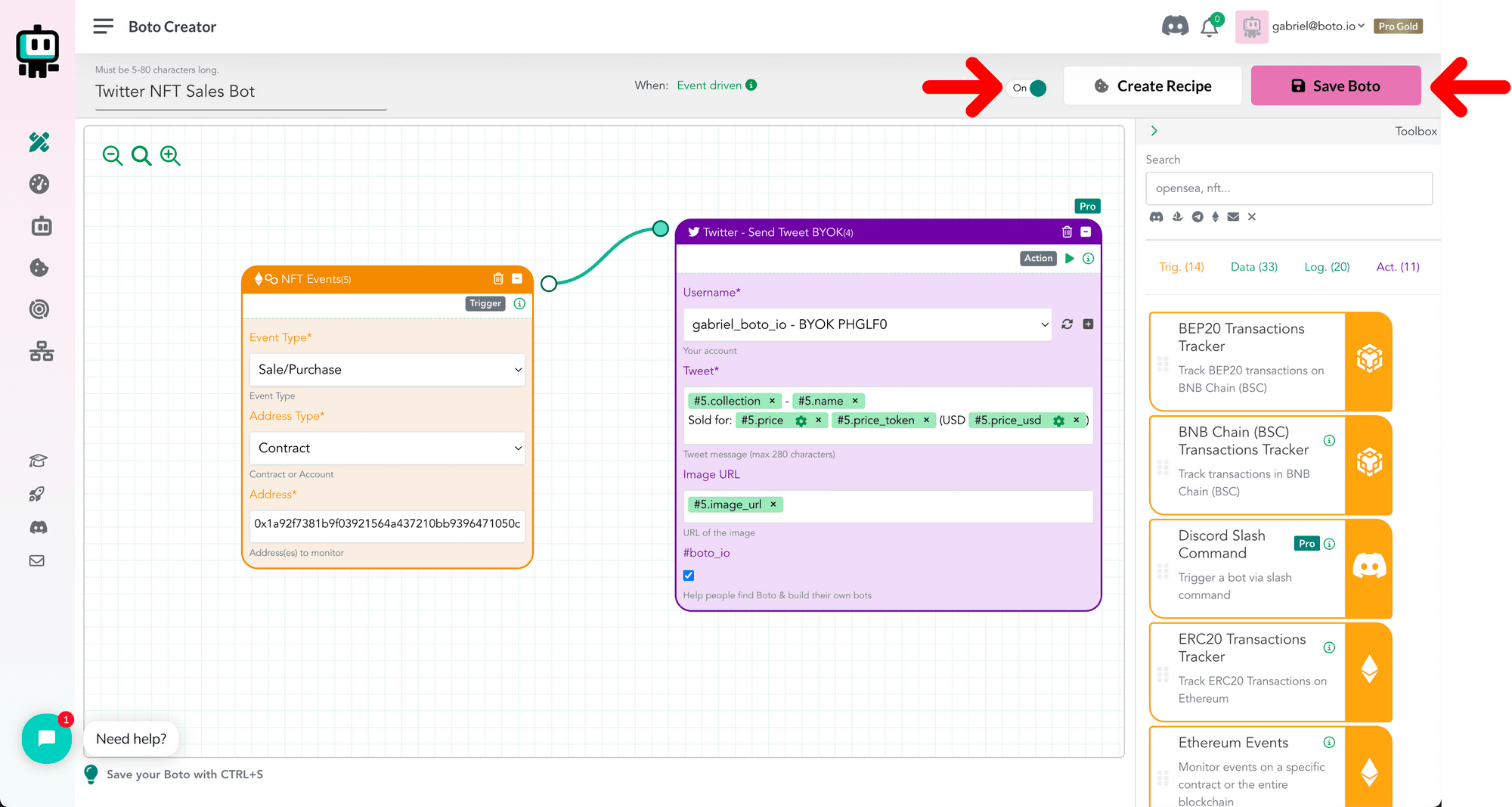Open the Address Type Contract dropdown

pos(387,448)
